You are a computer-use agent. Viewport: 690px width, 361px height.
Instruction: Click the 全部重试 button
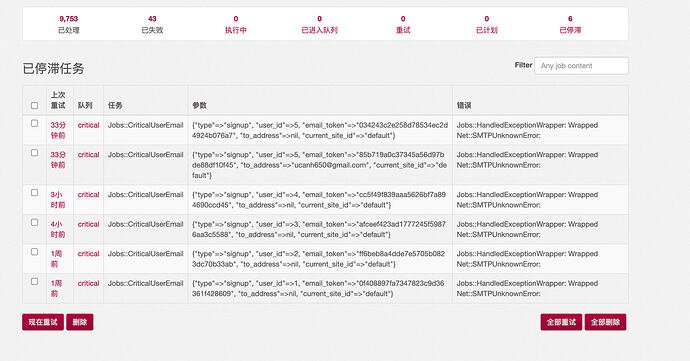[x=562, y=322]
